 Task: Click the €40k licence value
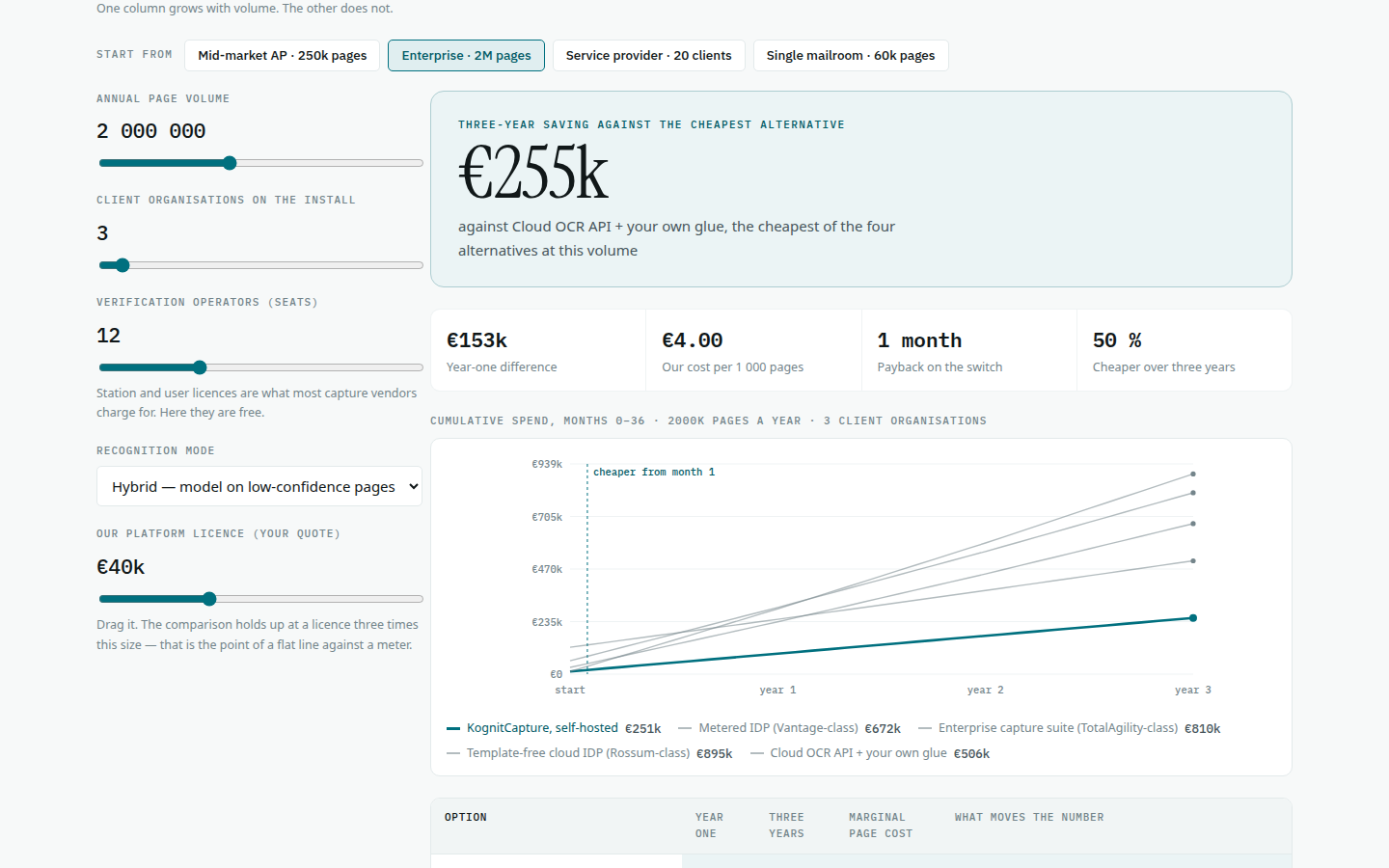(121, 567)
